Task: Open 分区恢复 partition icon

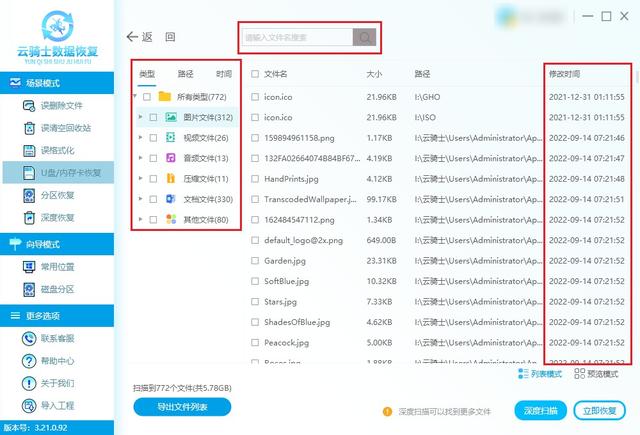Action: click(29, 195)
